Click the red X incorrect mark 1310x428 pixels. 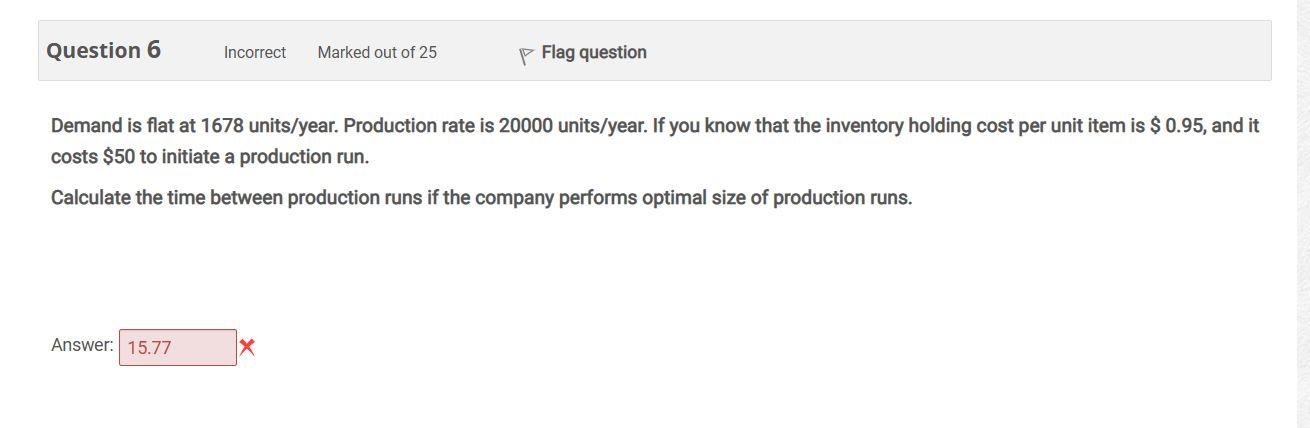click(247, 347)
